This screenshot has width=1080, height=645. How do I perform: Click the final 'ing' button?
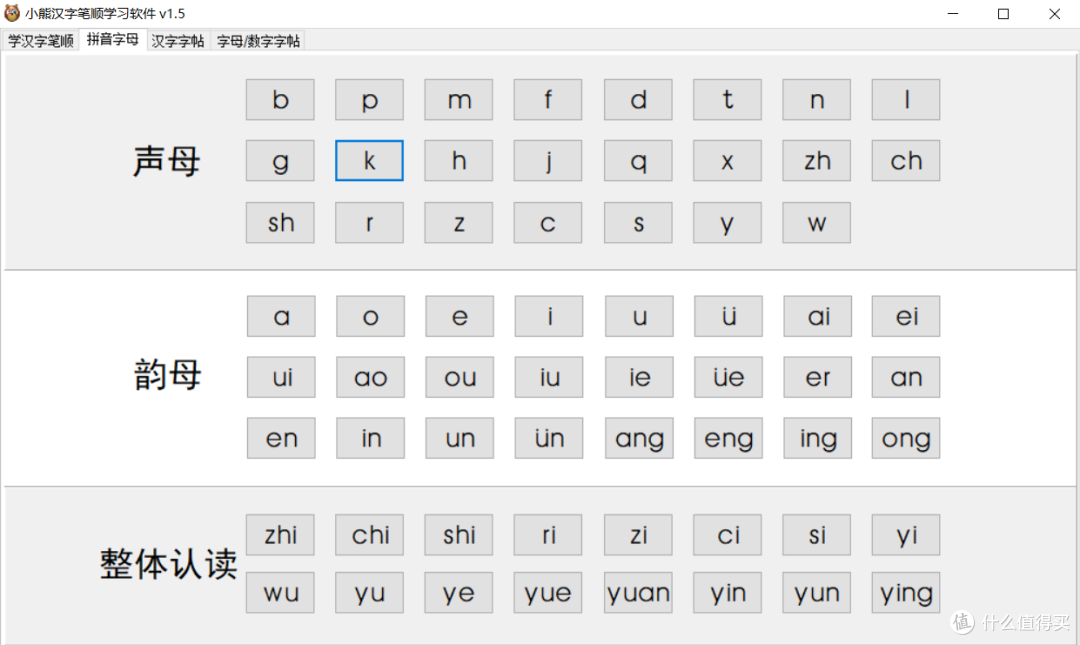[818, 438]
